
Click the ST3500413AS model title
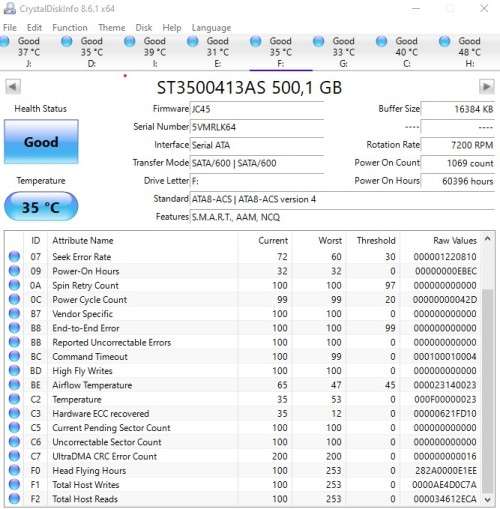(x=249, y=88)
